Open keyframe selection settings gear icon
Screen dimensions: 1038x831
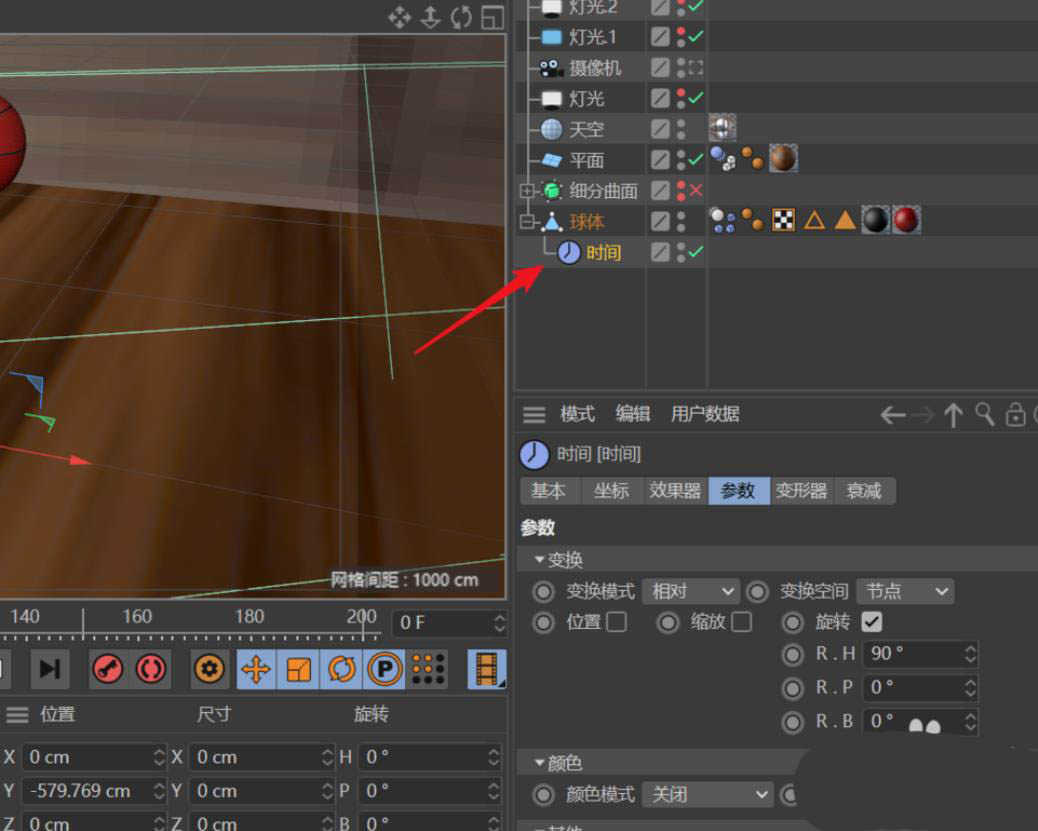click(x=209, y=669)
